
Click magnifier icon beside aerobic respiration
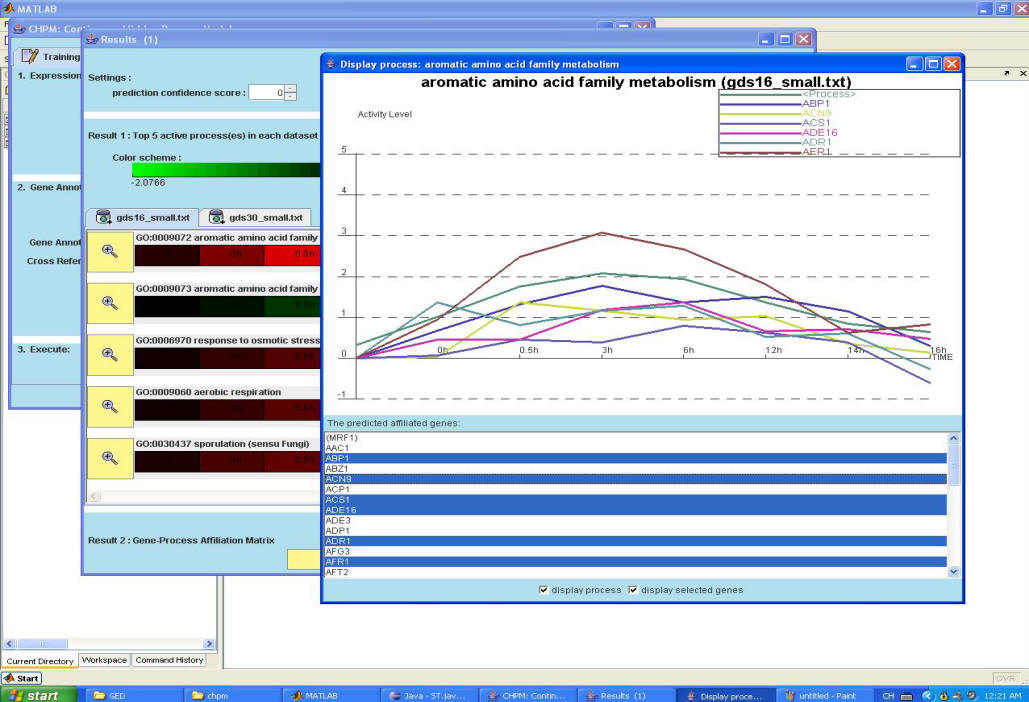point(110,408)
